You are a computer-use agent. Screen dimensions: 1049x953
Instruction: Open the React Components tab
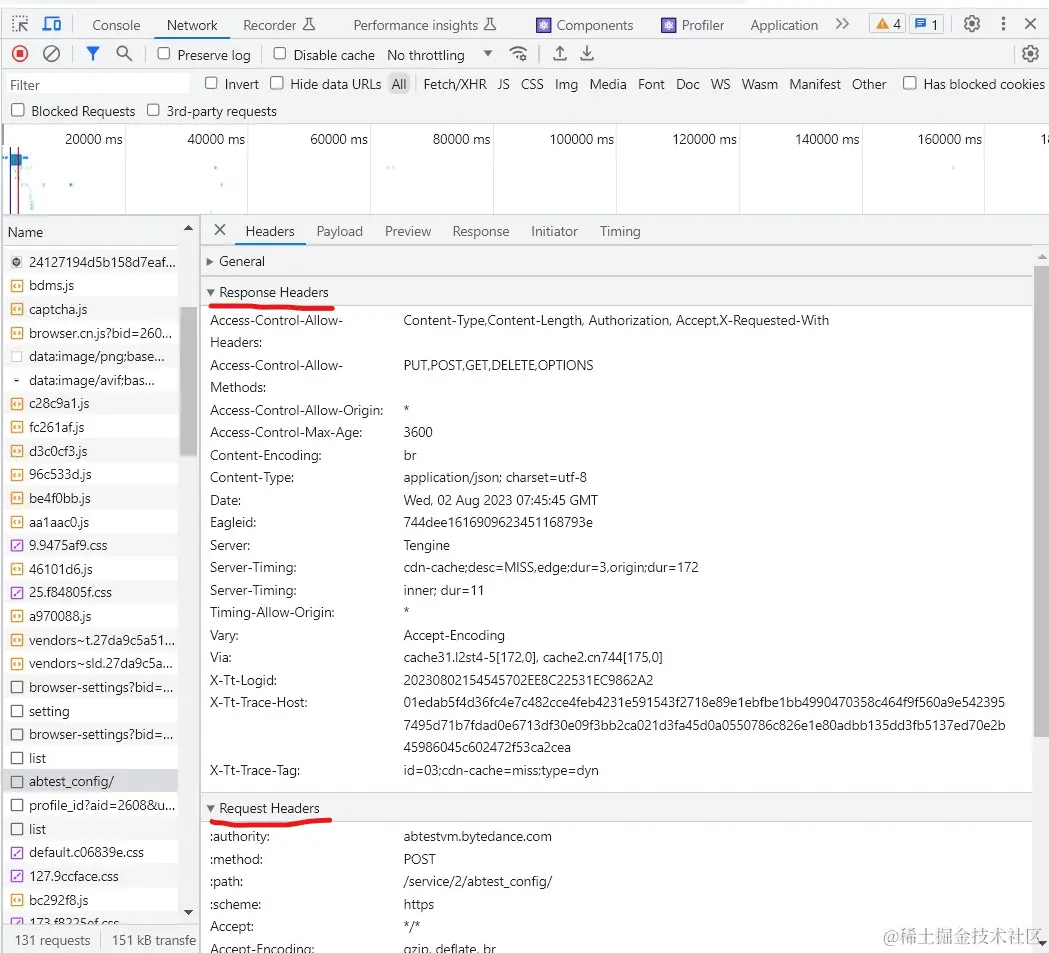585,25
